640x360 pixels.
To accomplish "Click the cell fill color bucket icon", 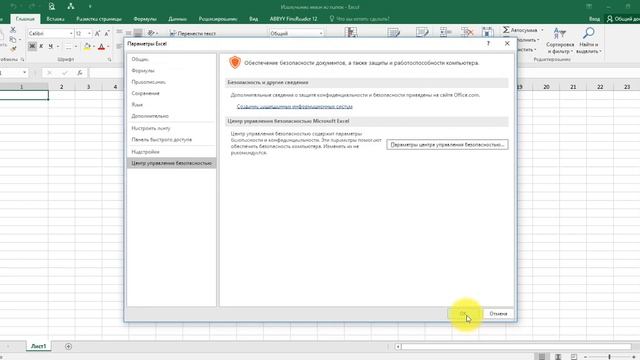I will (x=87, y=47).
